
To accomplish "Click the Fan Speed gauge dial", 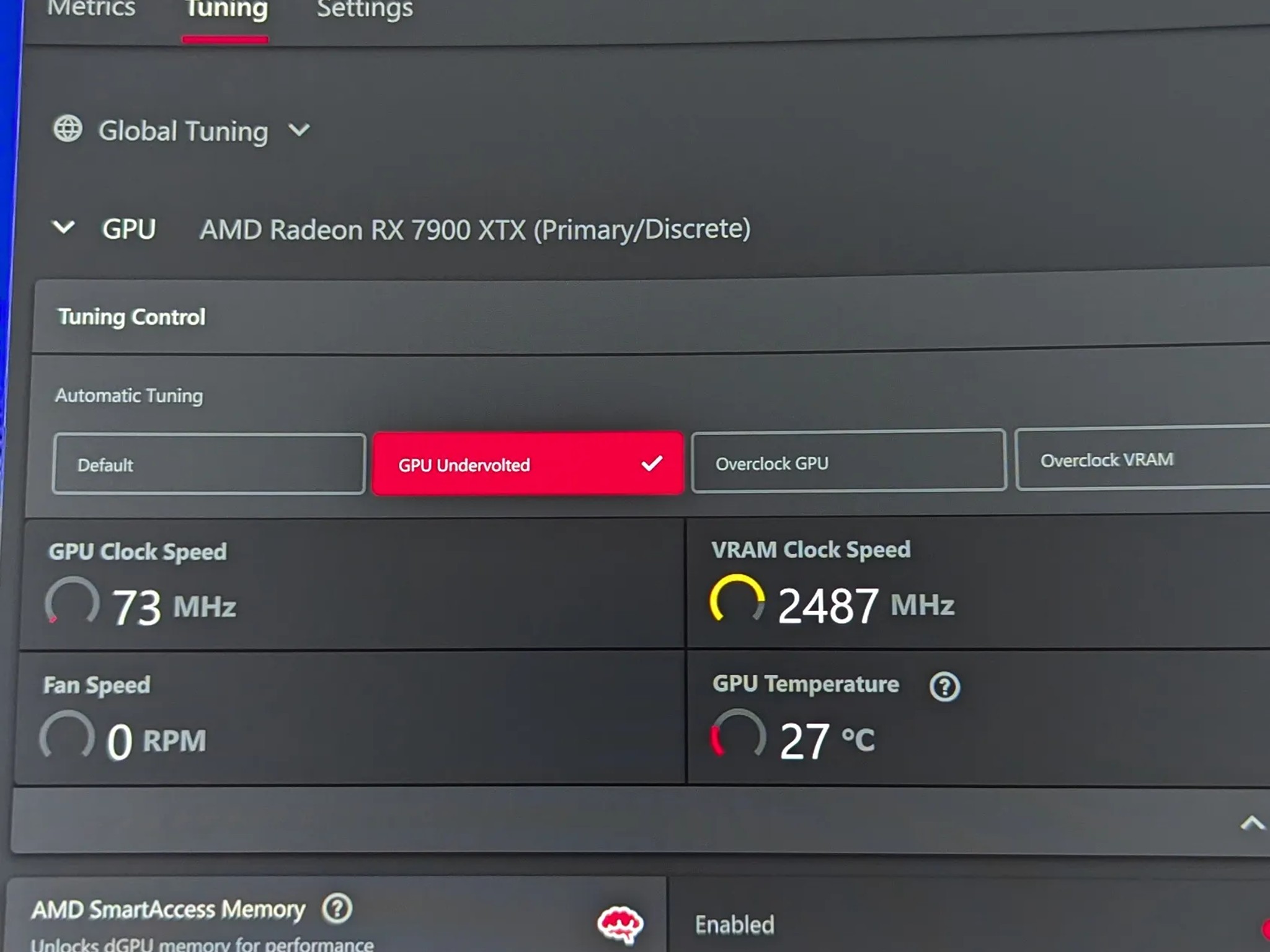I will [x=67, y=736].
